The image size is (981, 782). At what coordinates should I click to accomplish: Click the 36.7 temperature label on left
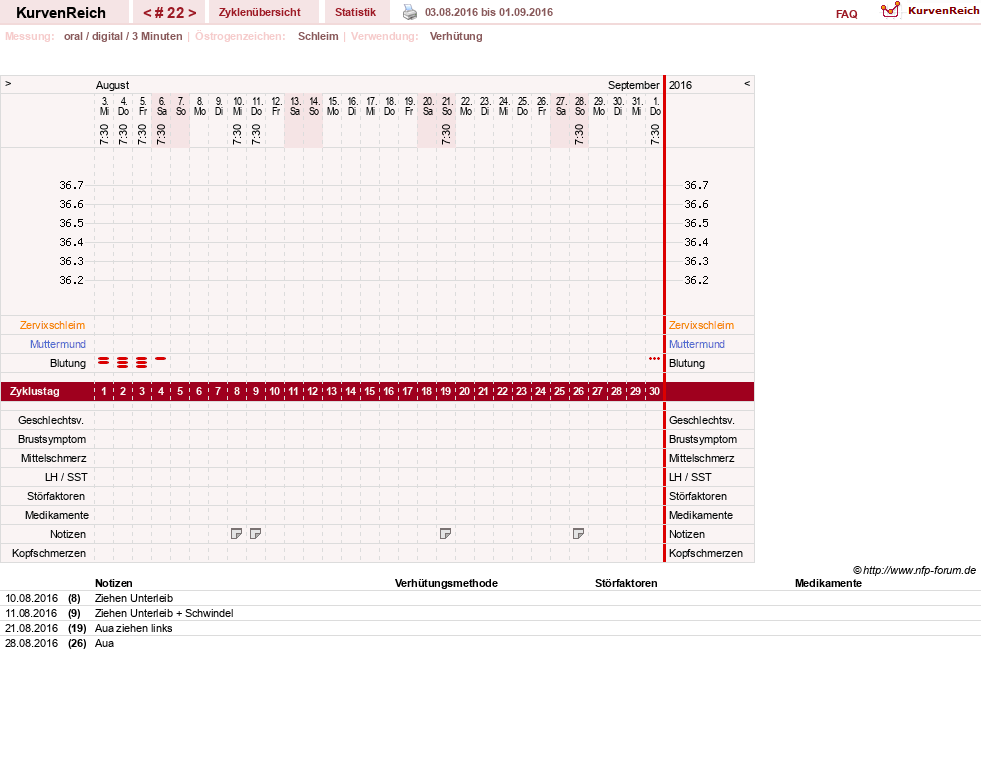click(x=71, y=185)
